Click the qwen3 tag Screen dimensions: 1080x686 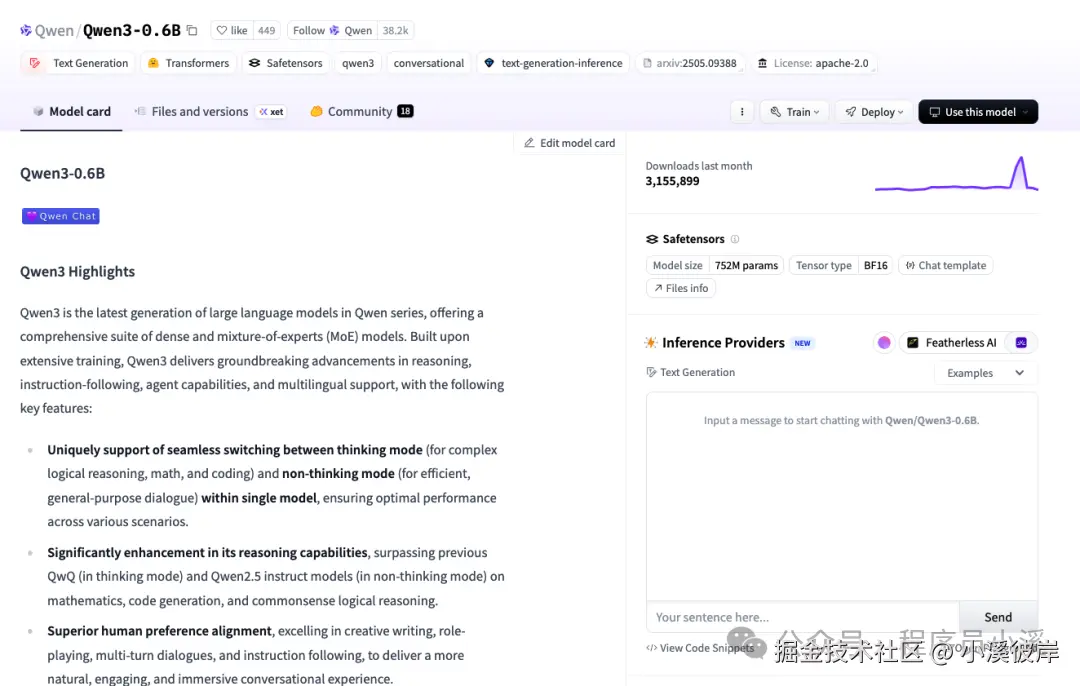[x=358, y=63]
